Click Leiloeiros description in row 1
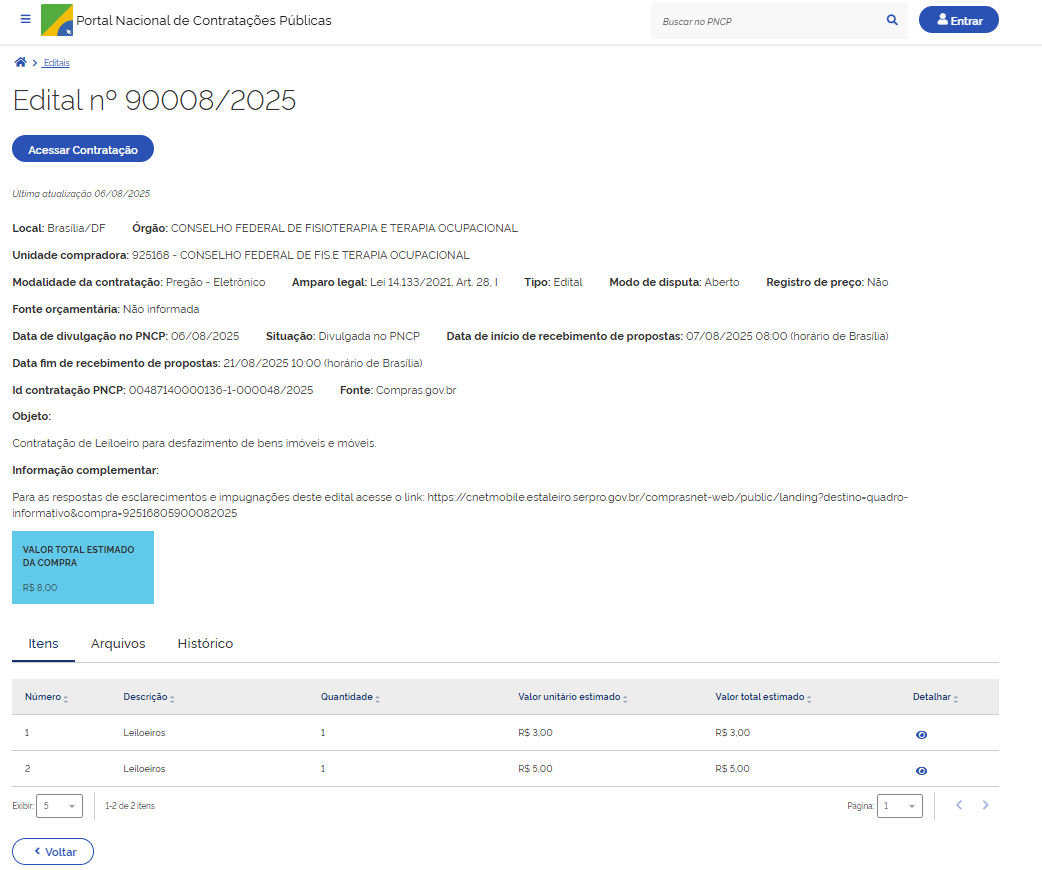The width and height of the screenshot is (1042, 870). tap(144, 732)
